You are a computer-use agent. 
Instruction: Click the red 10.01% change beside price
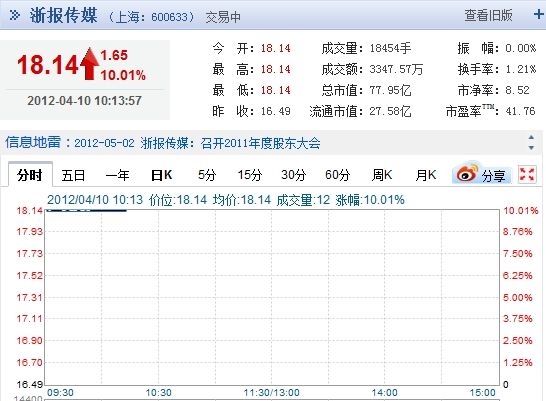(x=123, y=75)
